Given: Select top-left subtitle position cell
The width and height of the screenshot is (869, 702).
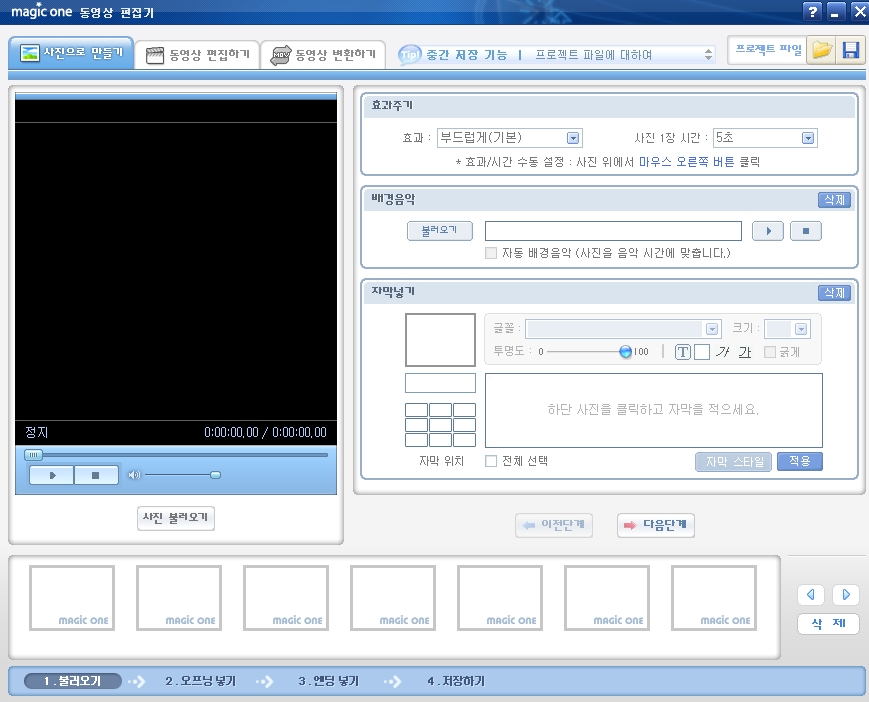Looking at the screenshot, I should tap(416, 409).
